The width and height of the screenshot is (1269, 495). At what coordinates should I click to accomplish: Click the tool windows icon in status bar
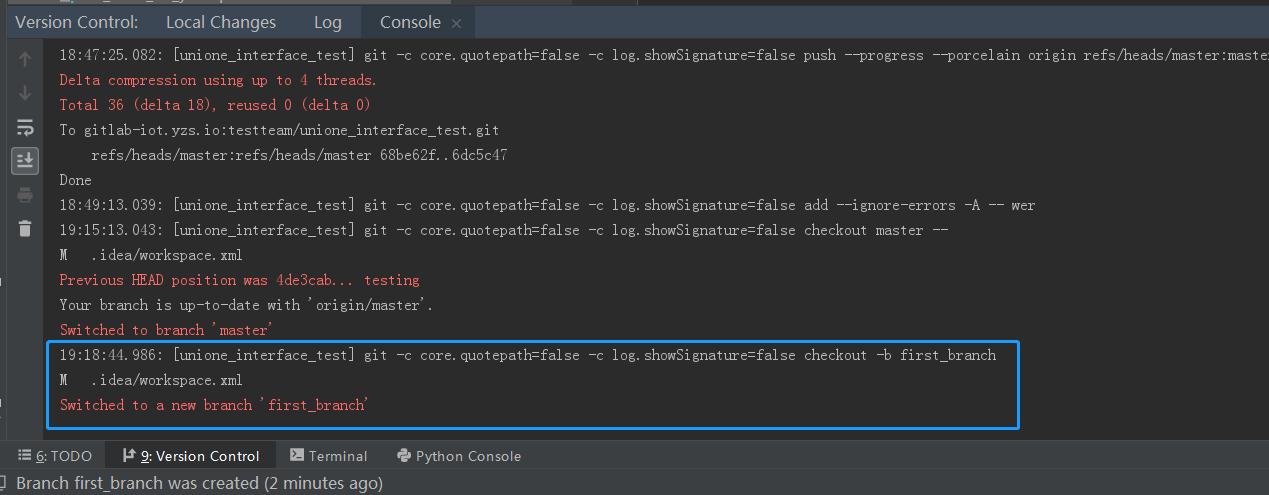7,484
